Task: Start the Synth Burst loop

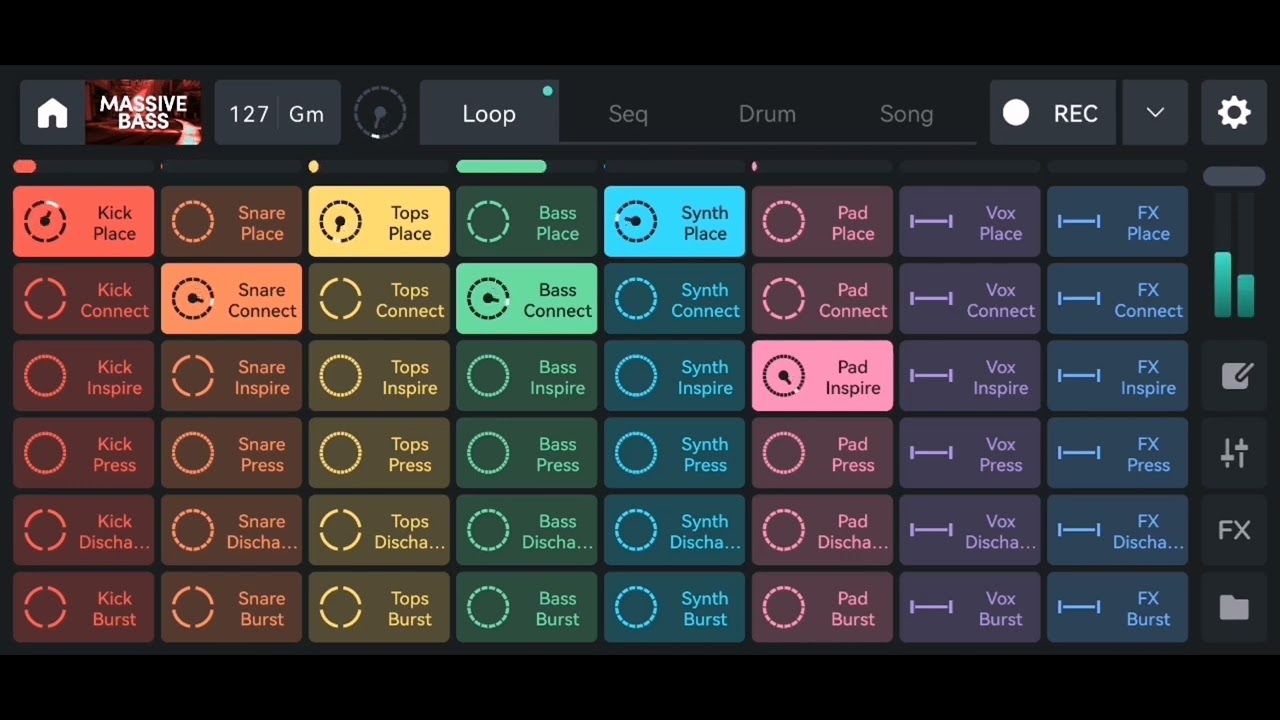Action: click(x=674, y=607)
